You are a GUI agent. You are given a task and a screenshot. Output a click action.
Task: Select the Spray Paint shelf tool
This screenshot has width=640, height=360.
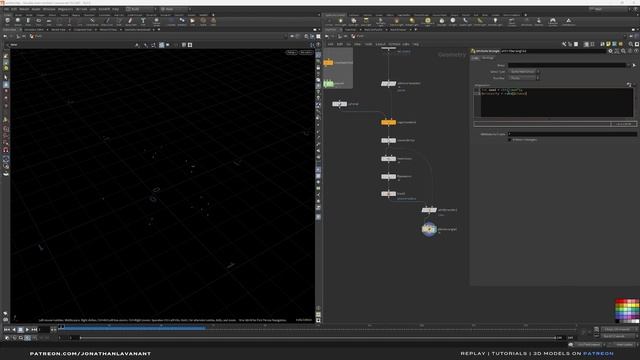pos(130,21)
